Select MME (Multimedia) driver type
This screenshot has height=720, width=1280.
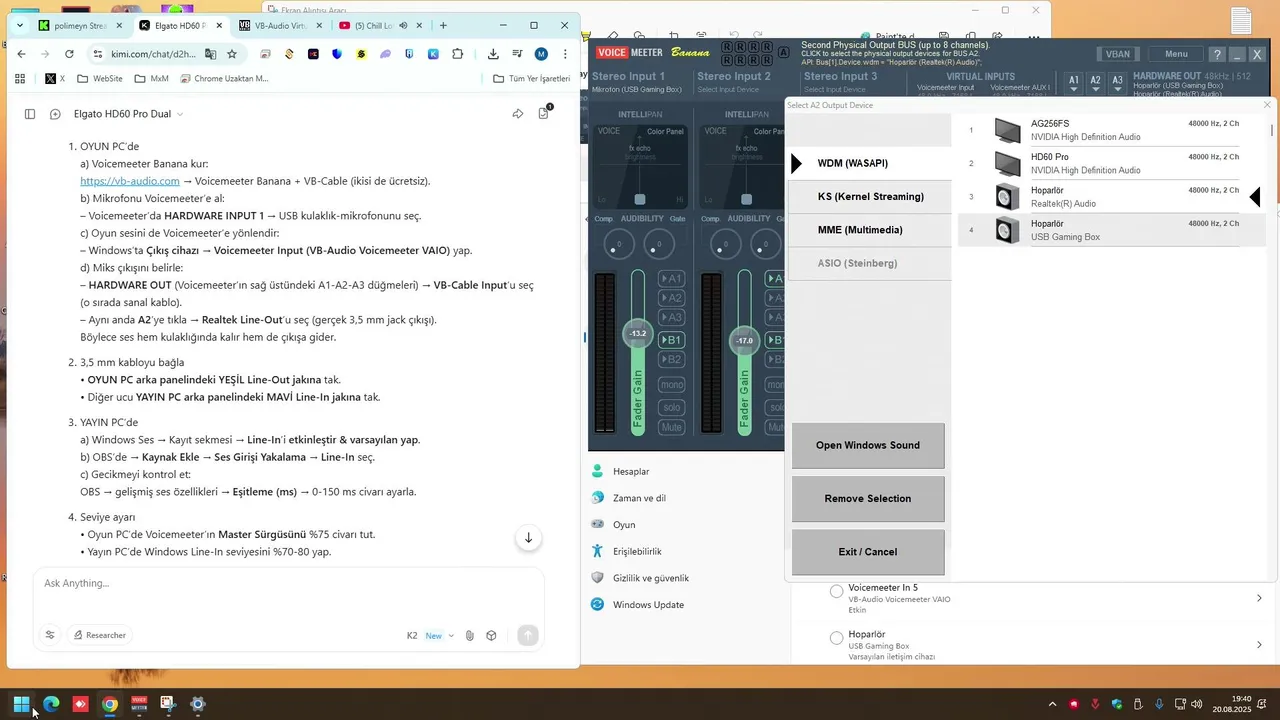tap(869, 230)
